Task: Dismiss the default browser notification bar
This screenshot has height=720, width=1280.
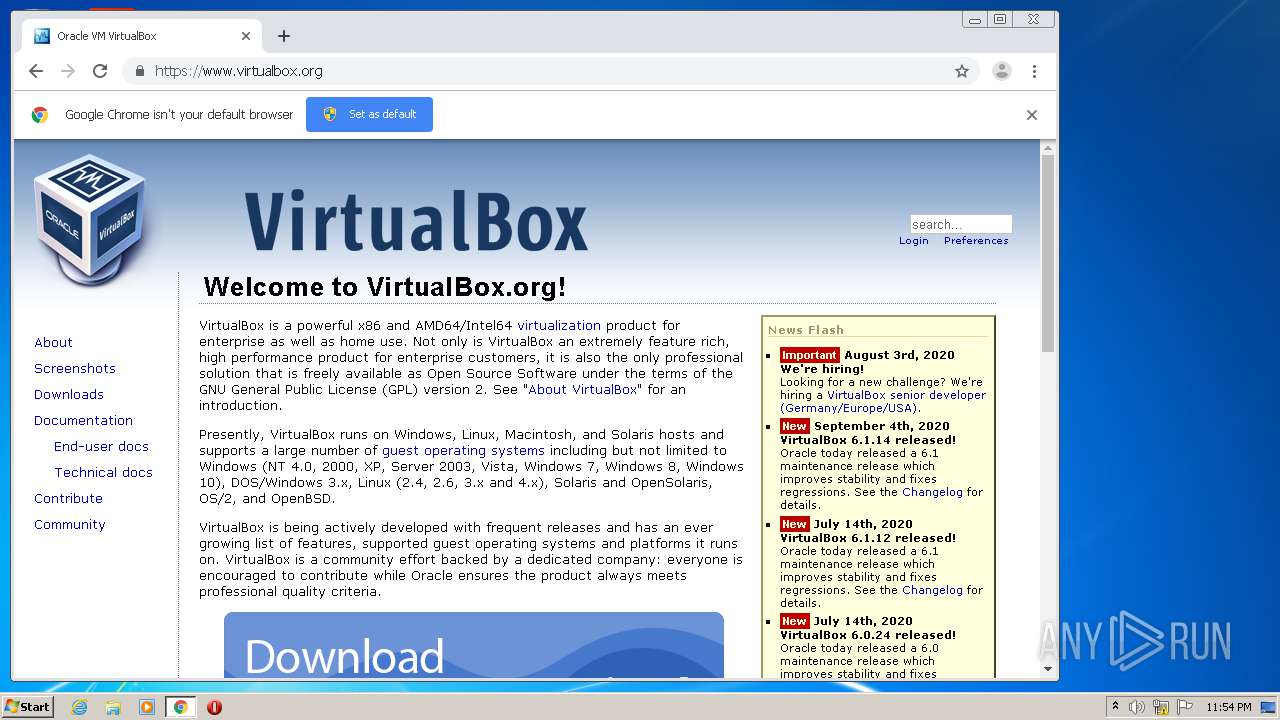Action: click(1032, 115)
